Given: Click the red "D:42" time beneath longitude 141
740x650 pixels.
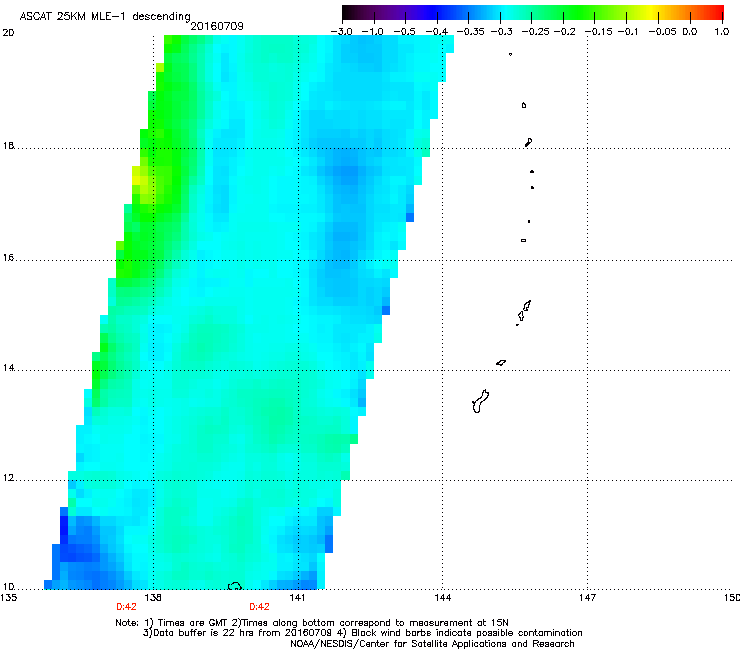Looking at the screenshot, I should click(x=260, y=607).
